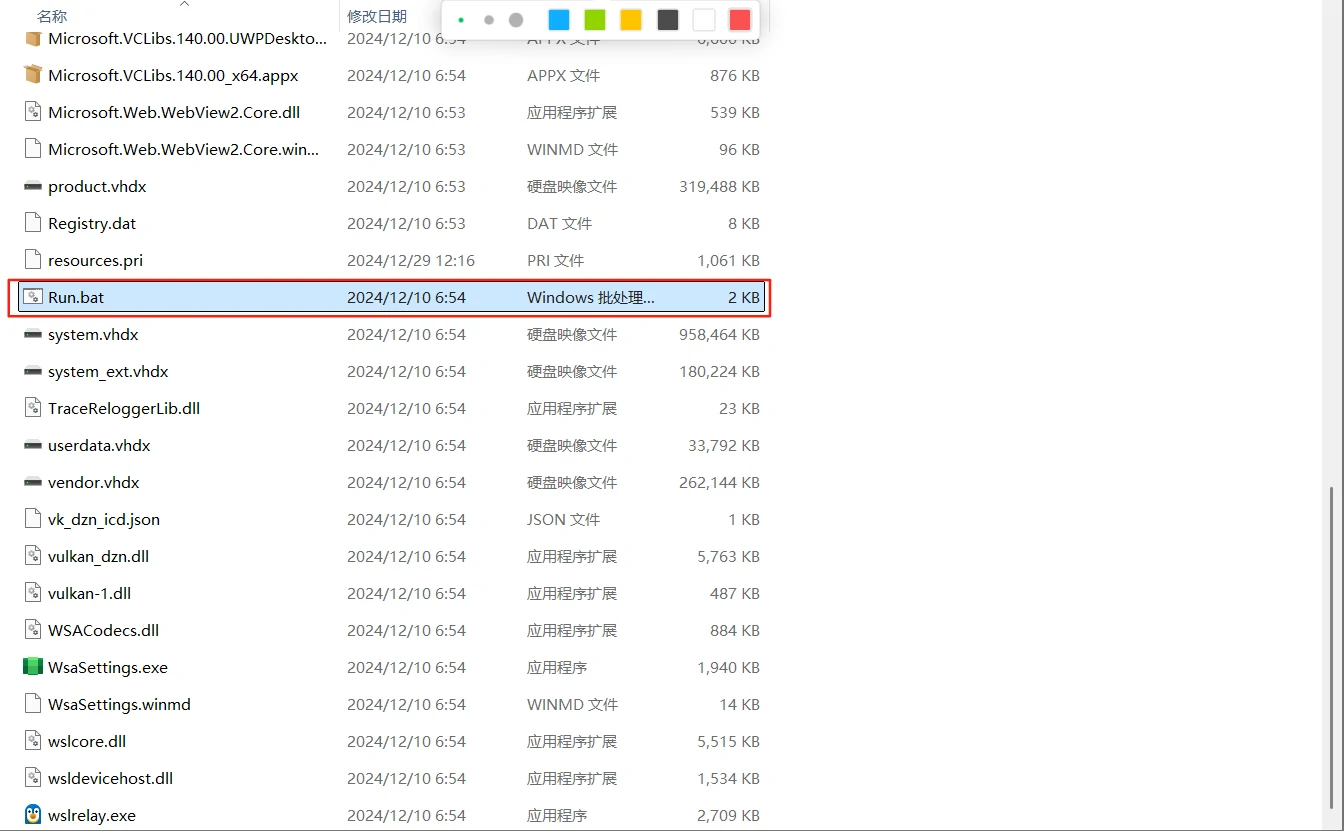
Task: Click the wslrelay.exe penguin icon
Action: [33, 815]
